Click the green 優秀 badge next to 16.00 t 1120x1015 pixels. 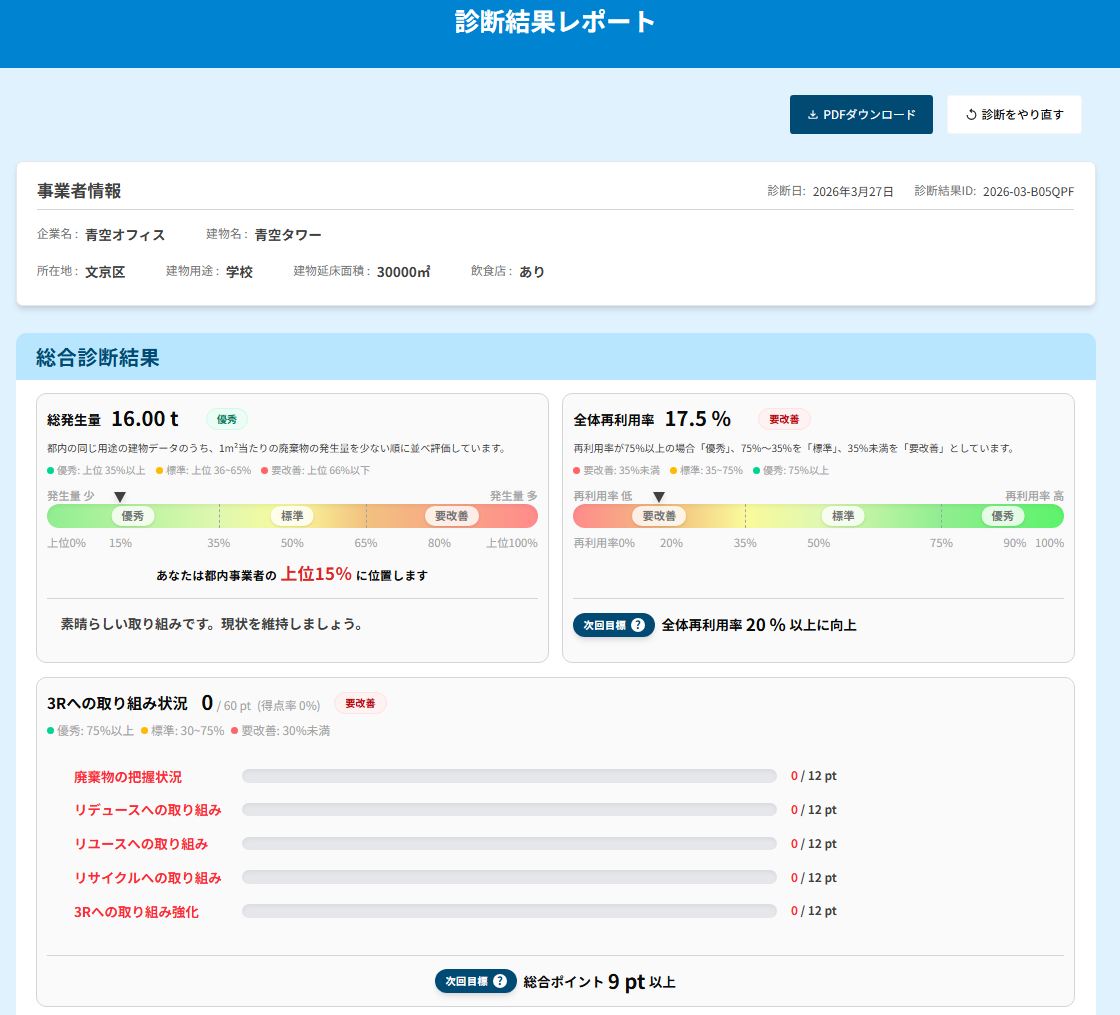(227, 419)
